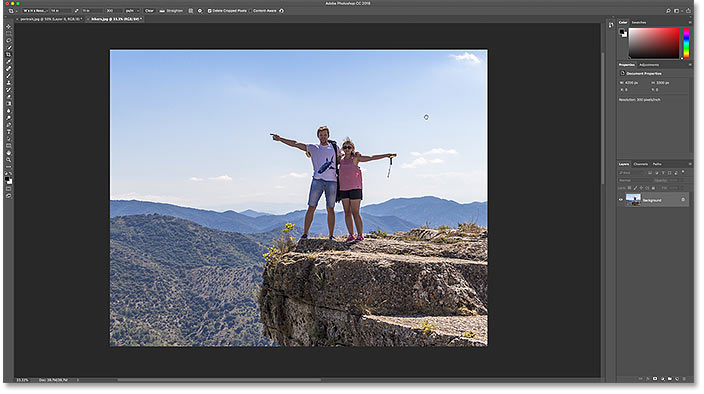
Task: Select the Rectangular Marquee tool
Action: (x=9, y=33)
